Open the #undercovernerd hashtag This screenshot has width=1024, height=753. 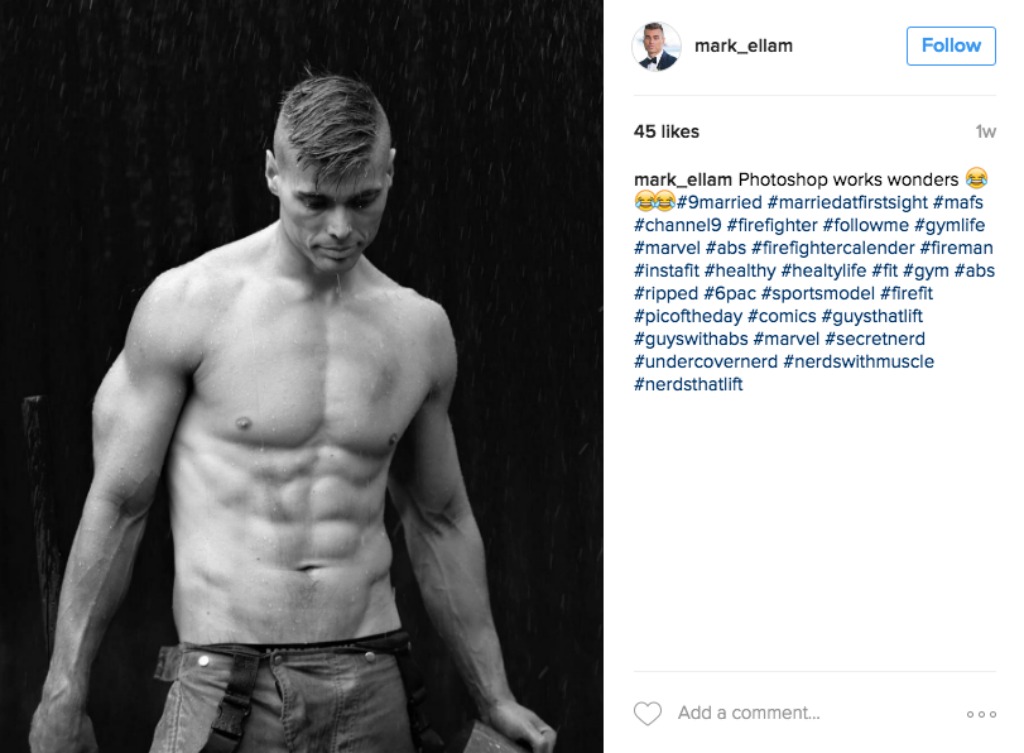pos(705,361)
